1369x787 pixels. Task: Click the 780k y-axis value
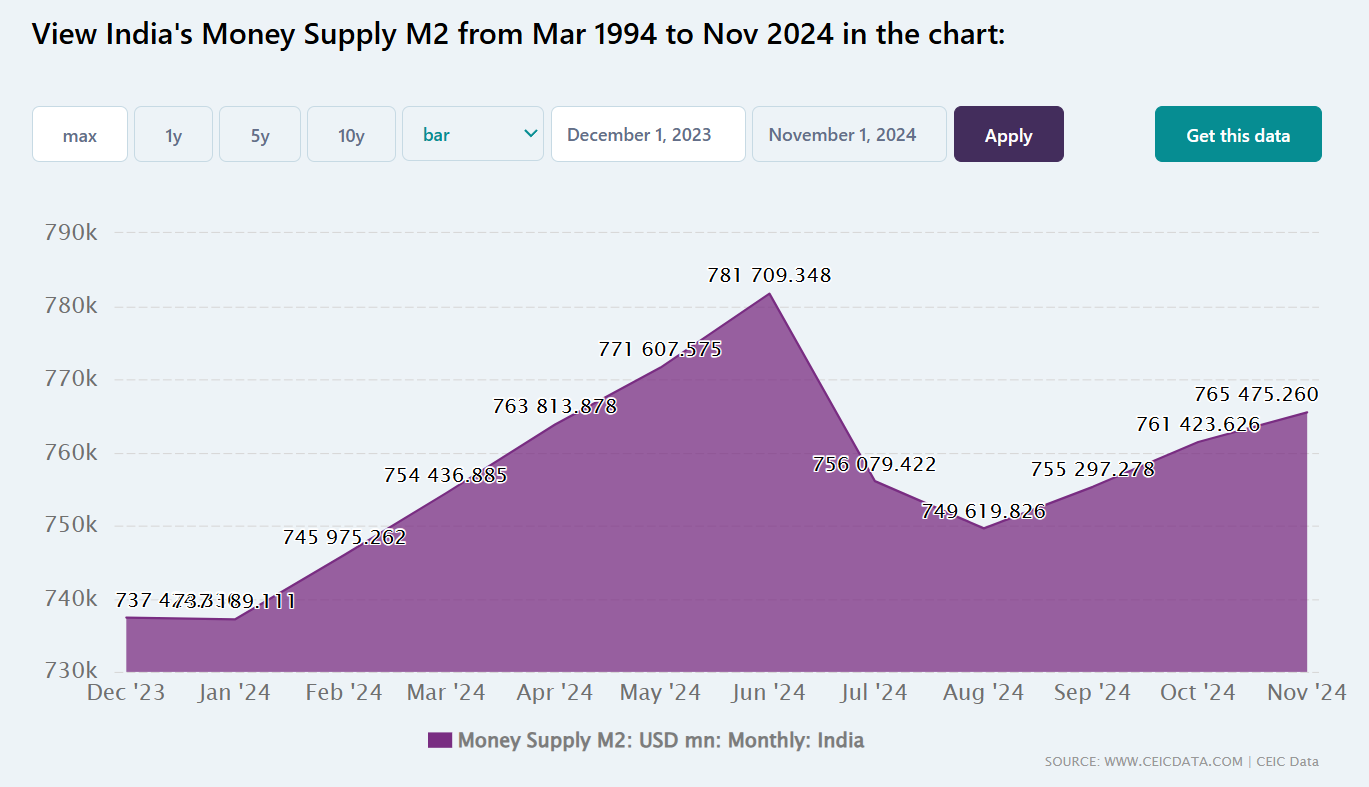pos(71,306)
